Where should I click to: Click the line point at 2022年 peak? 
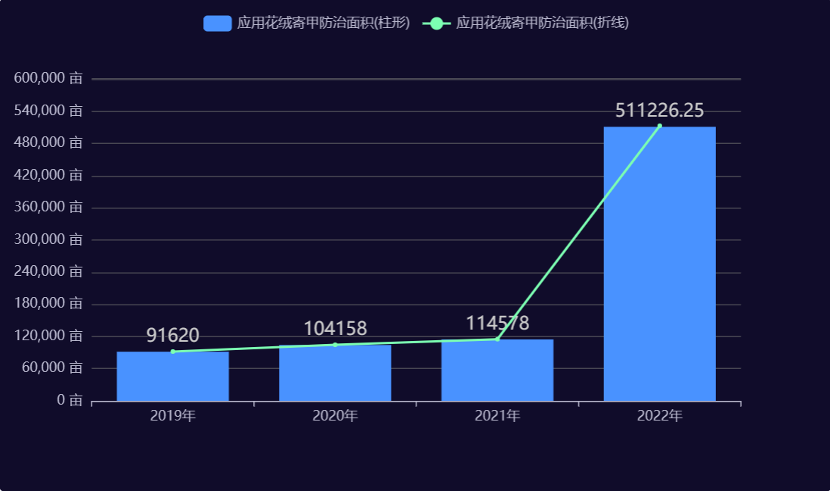point(659,126)
